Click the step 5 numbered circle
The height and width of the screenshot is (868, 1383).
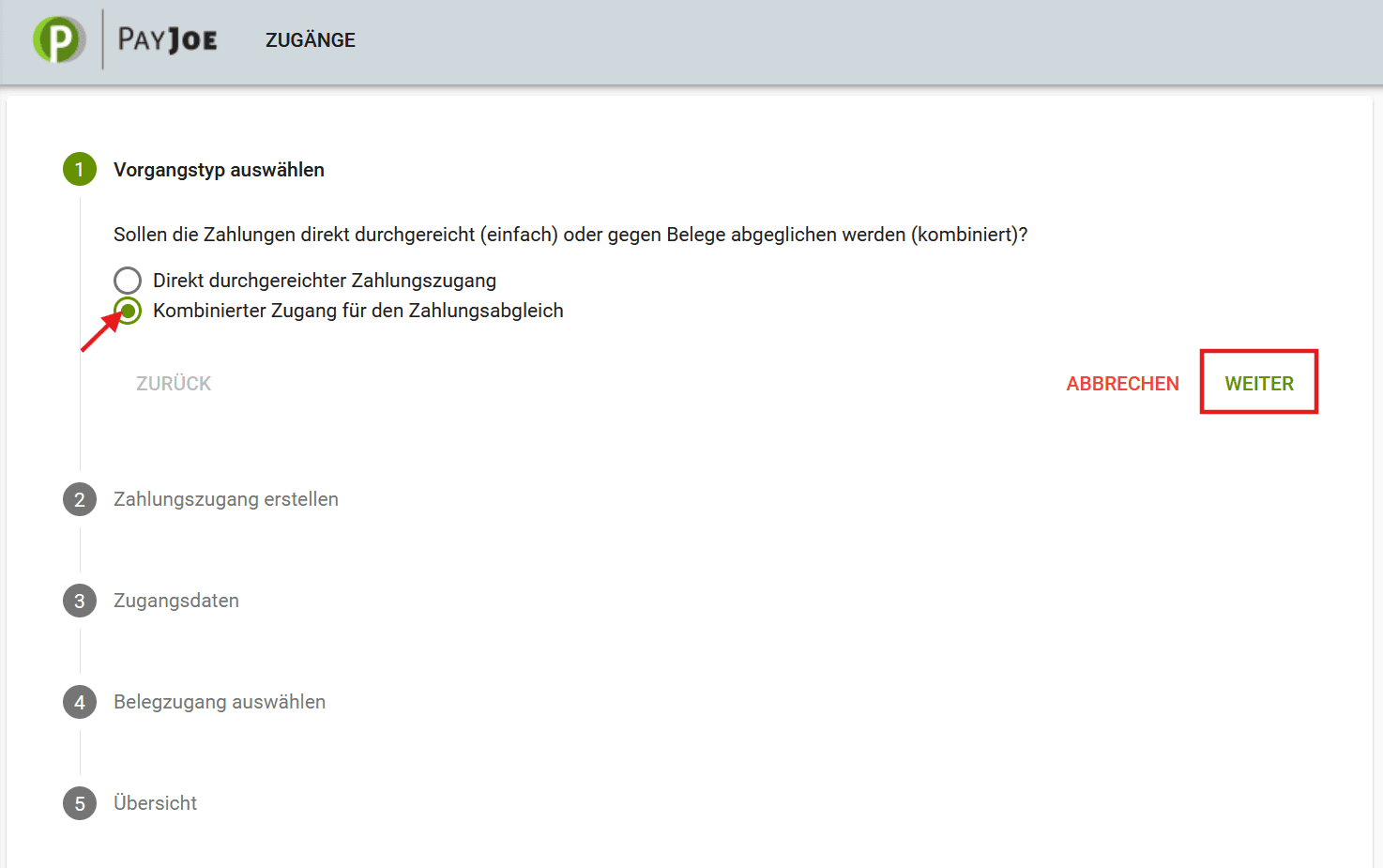[80, 803]
